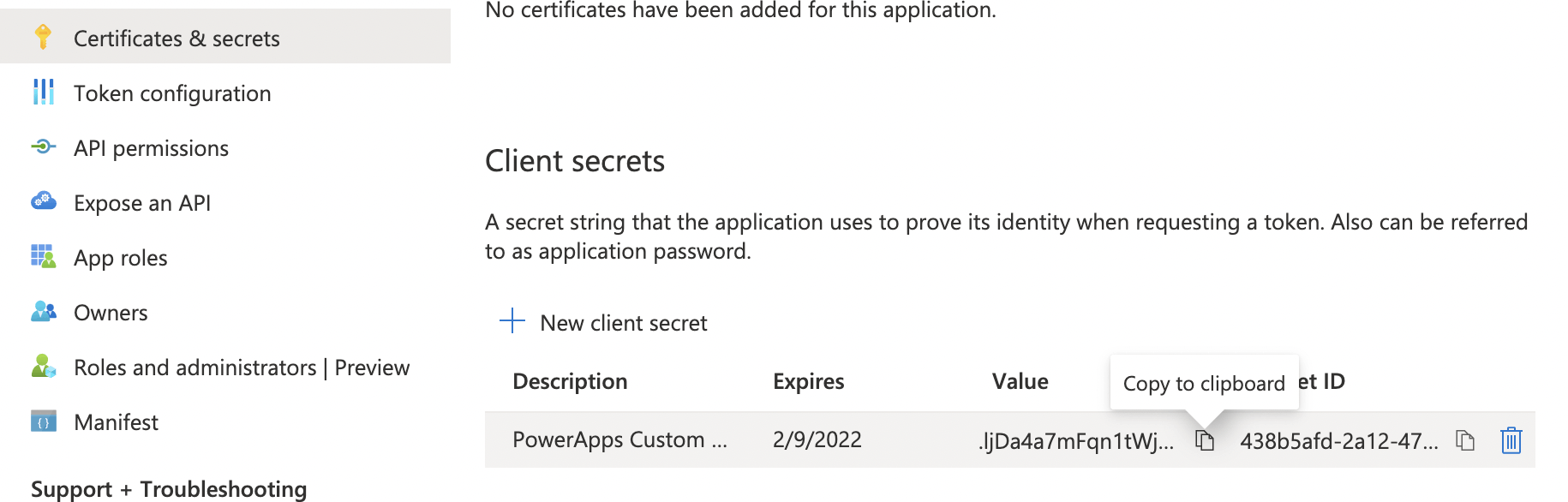Screen dimensions: 1568x502
Task: Go to API permissions page
Action: point(151,148)
